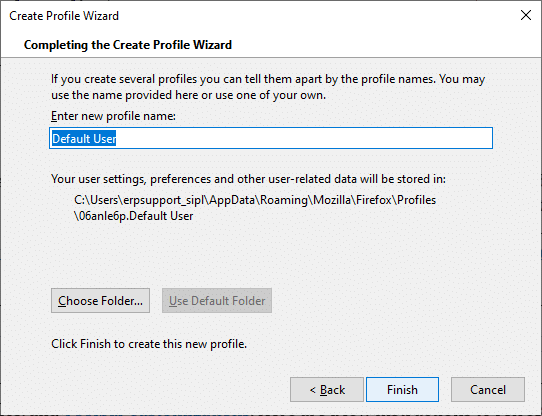Click the 'Click Finish to create this' instruction text
The height and width of the screenshot is (416, 542).
pos(149,344)
